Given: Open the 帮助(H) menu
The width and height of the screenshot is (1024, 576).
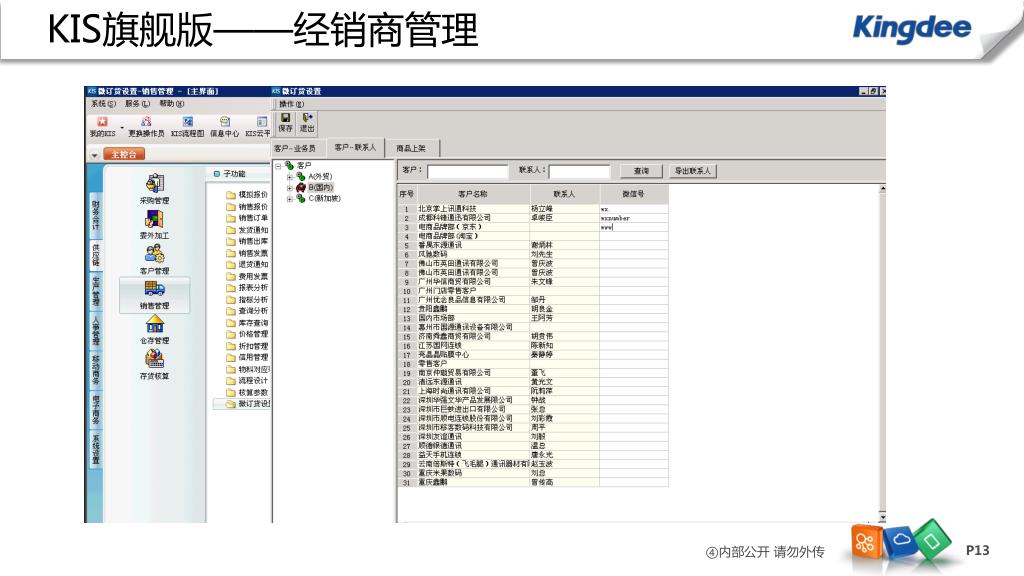Looking at the screenshot, I should pos(172,104).
